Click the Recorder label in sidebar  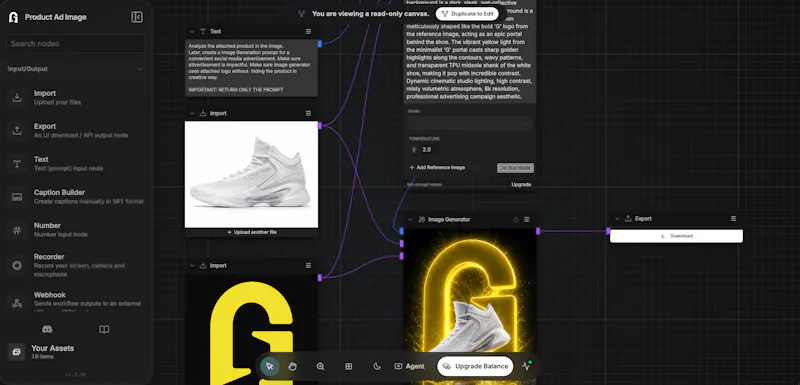click(49, 257)
